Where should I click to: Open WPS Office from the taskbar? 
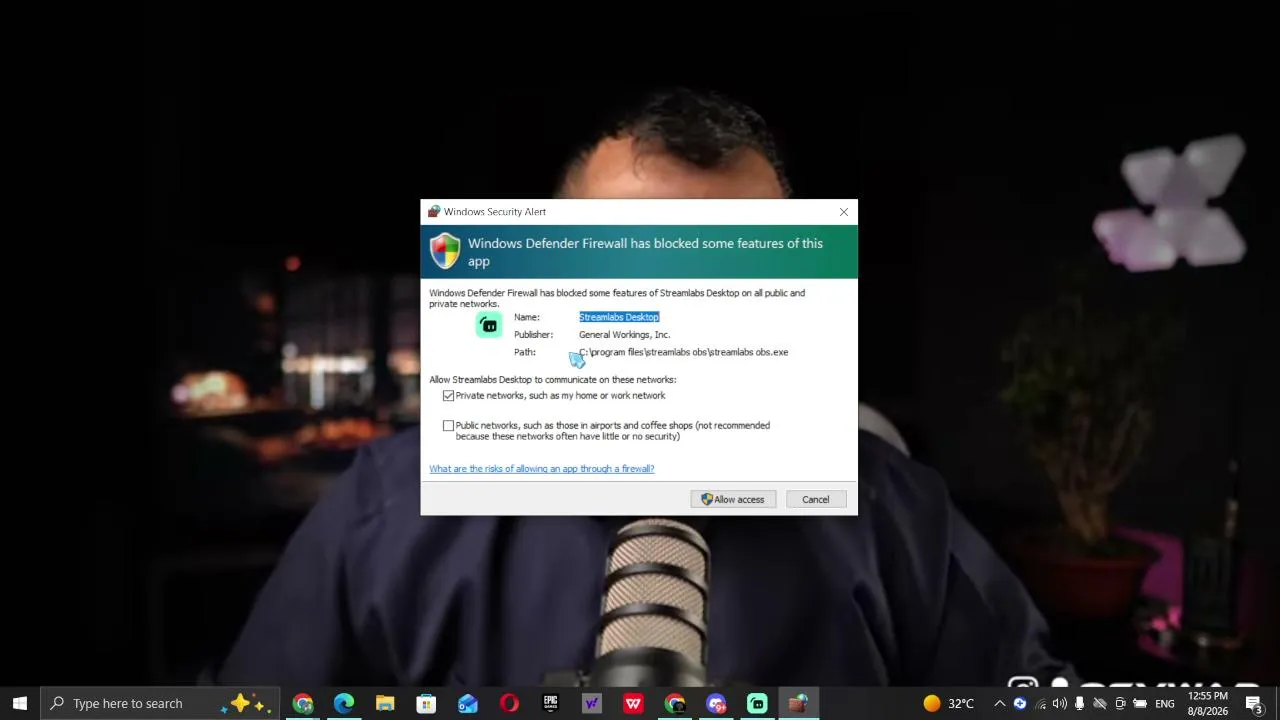coord(633,703)
